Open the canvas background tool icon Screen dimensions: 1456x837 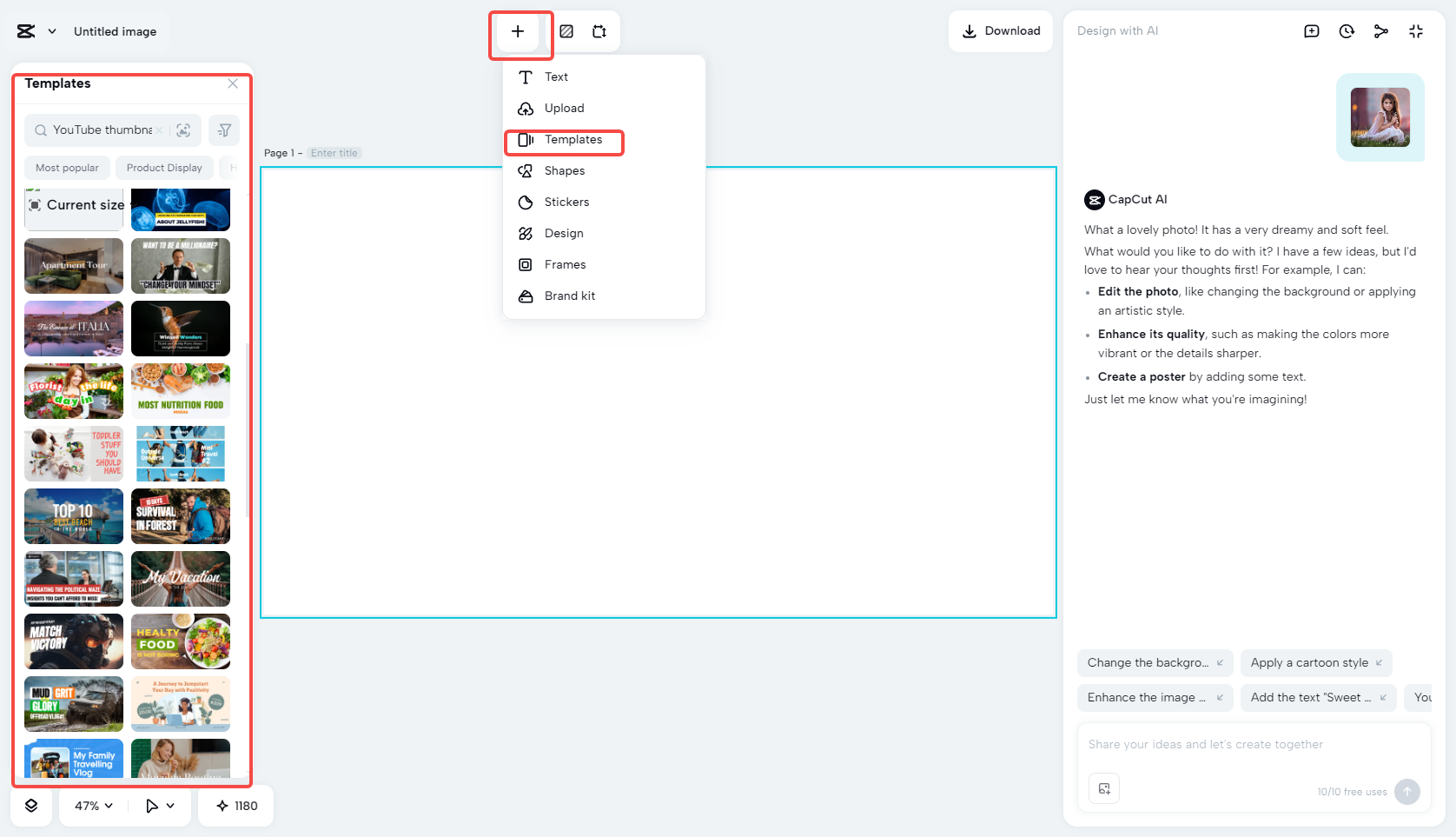[566, 31]
